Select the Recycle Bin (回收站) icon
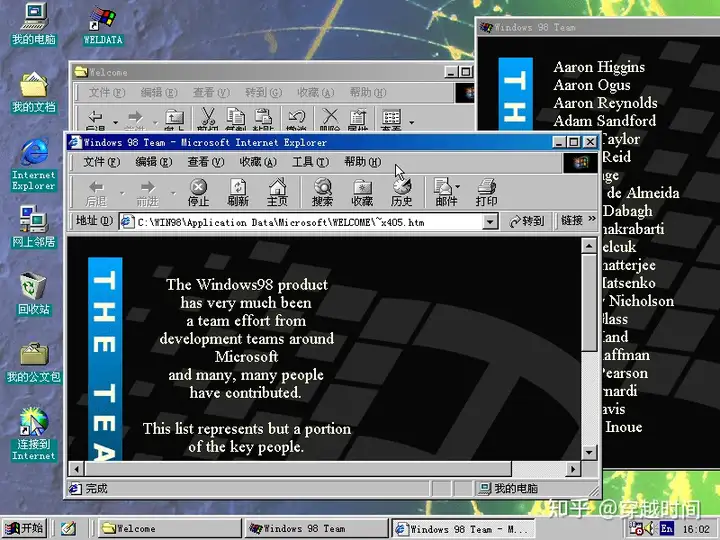 pos(33,294)
